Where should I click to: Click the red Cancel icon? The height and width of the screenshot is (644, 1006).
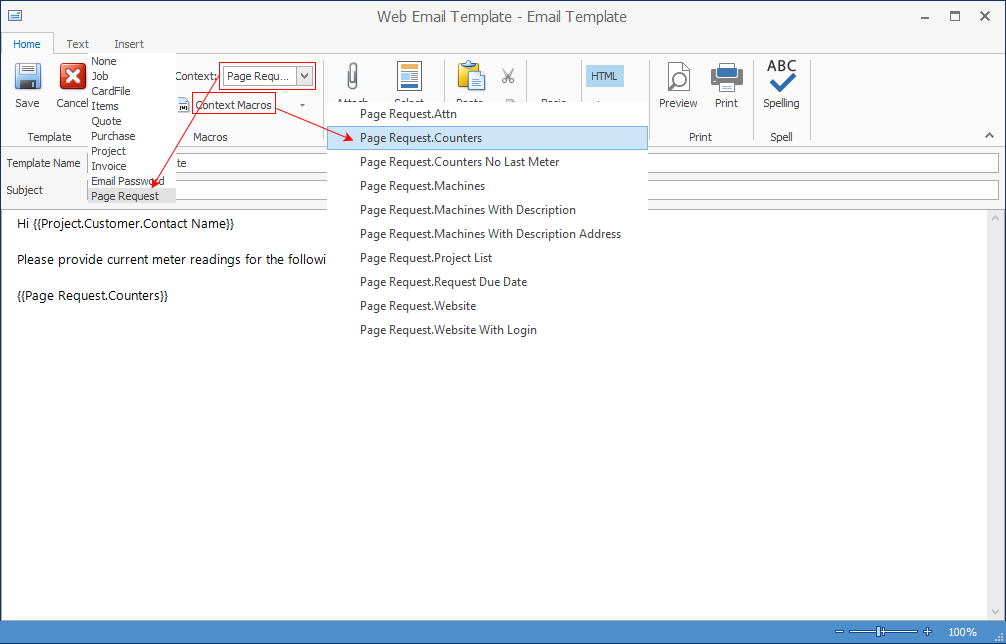coord(72,76)
